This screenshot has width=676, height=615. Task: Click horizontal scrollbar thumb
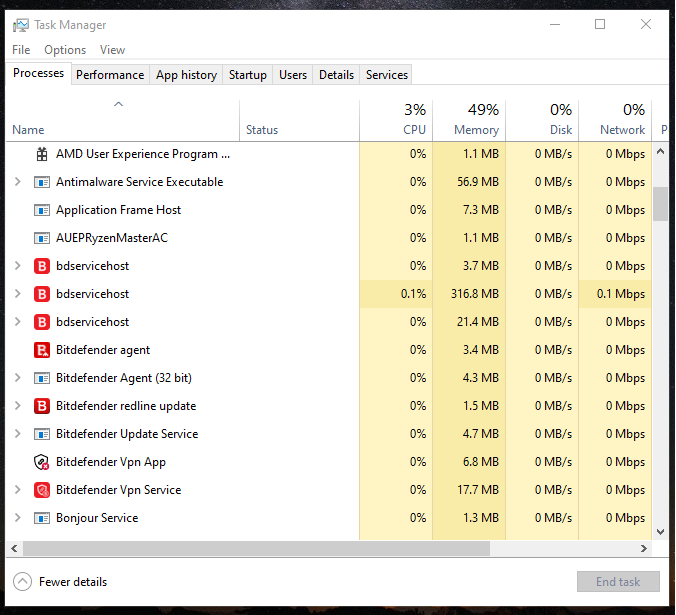(x=257, y=548)
